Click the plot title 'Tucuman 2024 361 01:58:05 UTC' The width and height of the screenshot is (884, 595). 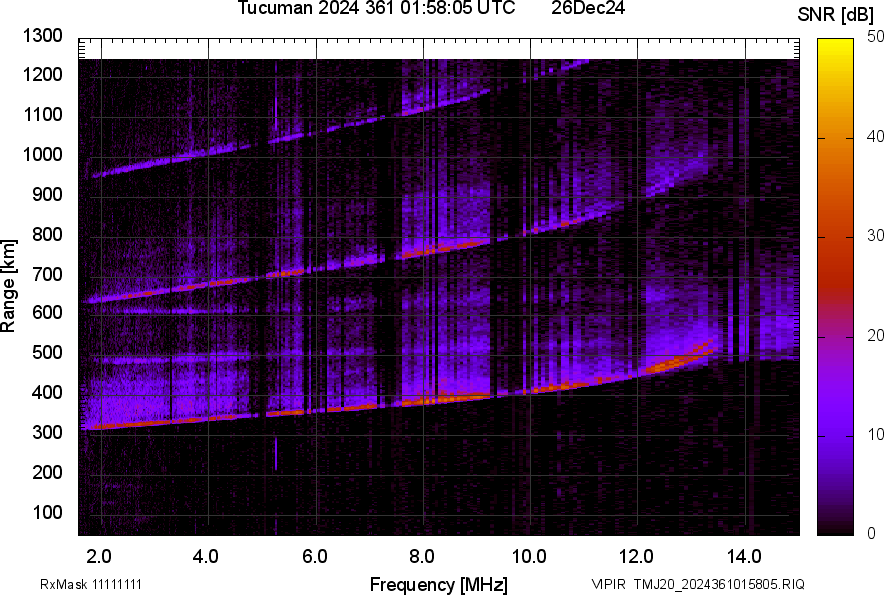coord(376,9)
